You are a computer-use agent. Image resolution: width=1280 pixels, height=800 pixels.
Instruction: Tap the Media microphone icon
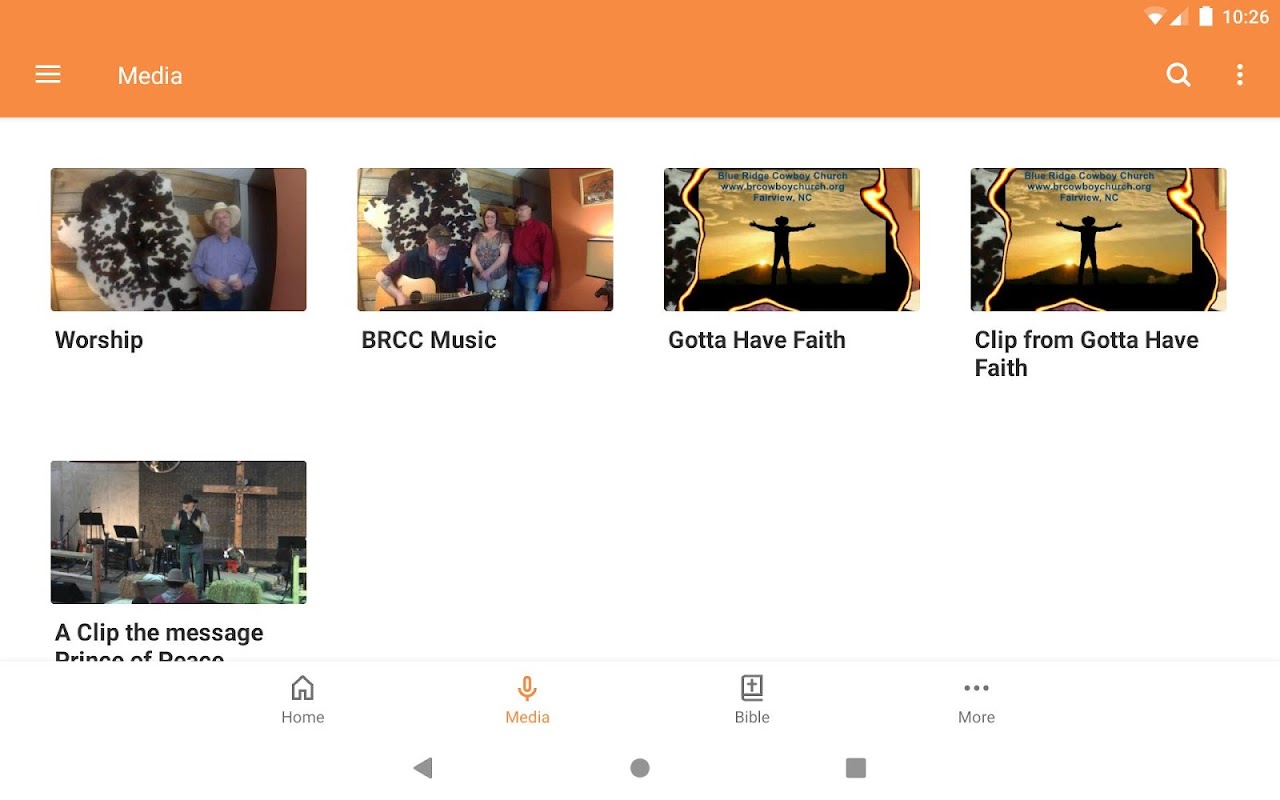coord(527,688)
